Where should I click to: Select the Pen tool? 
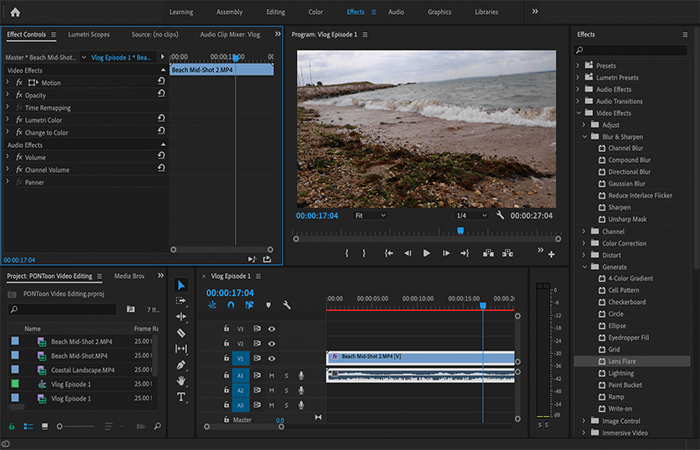click(x=181, y=365)
